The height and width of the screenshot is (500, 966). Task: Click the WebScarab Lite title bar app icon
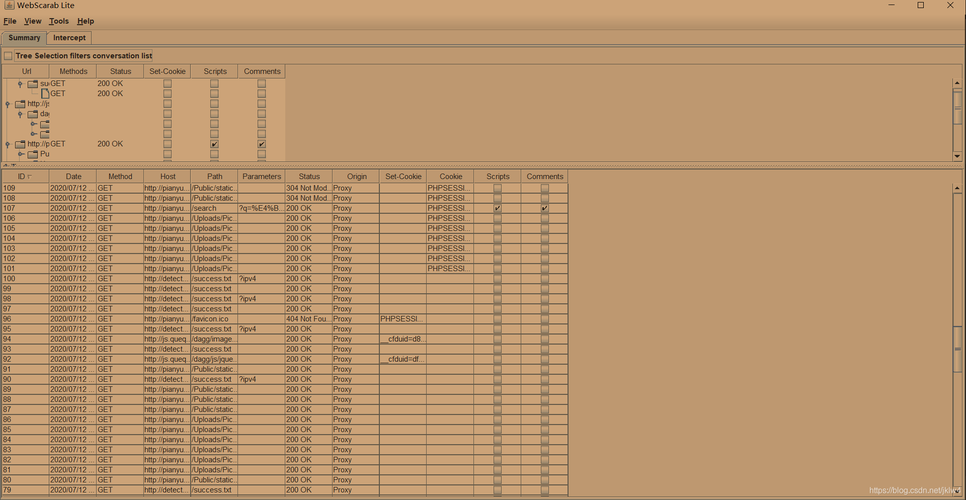pyautogui.click(x=9, y=6)
